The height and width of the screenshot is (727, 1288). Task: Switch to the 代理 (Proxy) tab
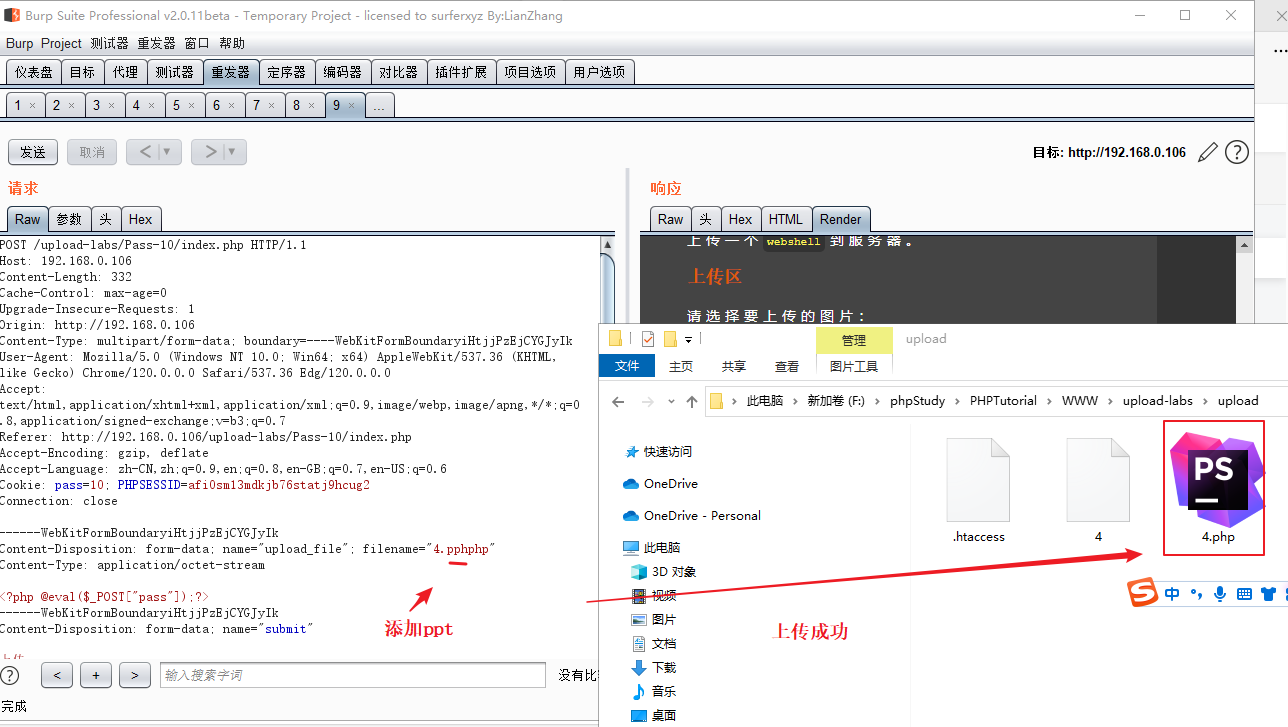125,72
